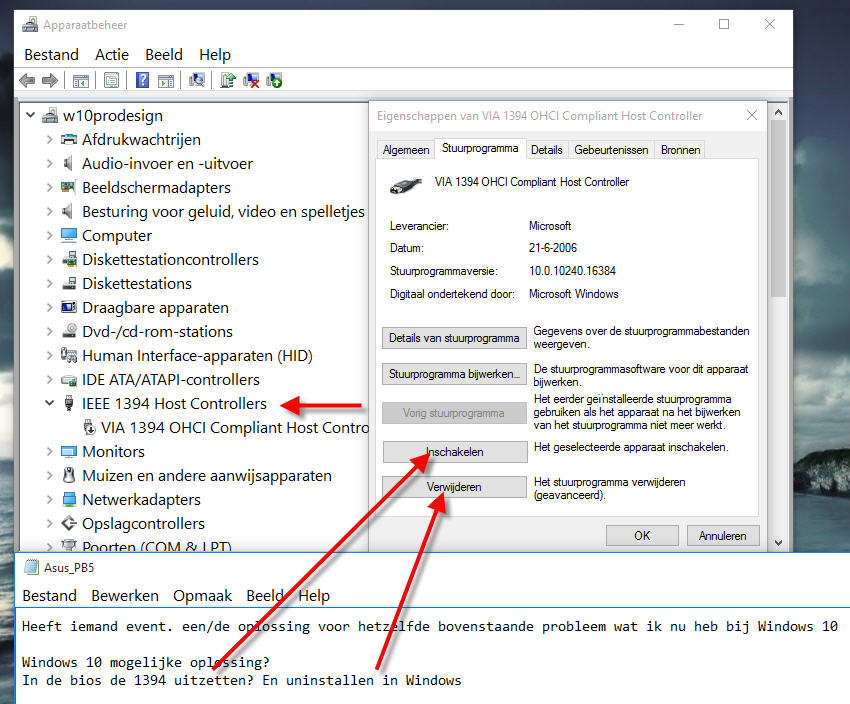Scan for hardware changes icon

click(197, 80)
